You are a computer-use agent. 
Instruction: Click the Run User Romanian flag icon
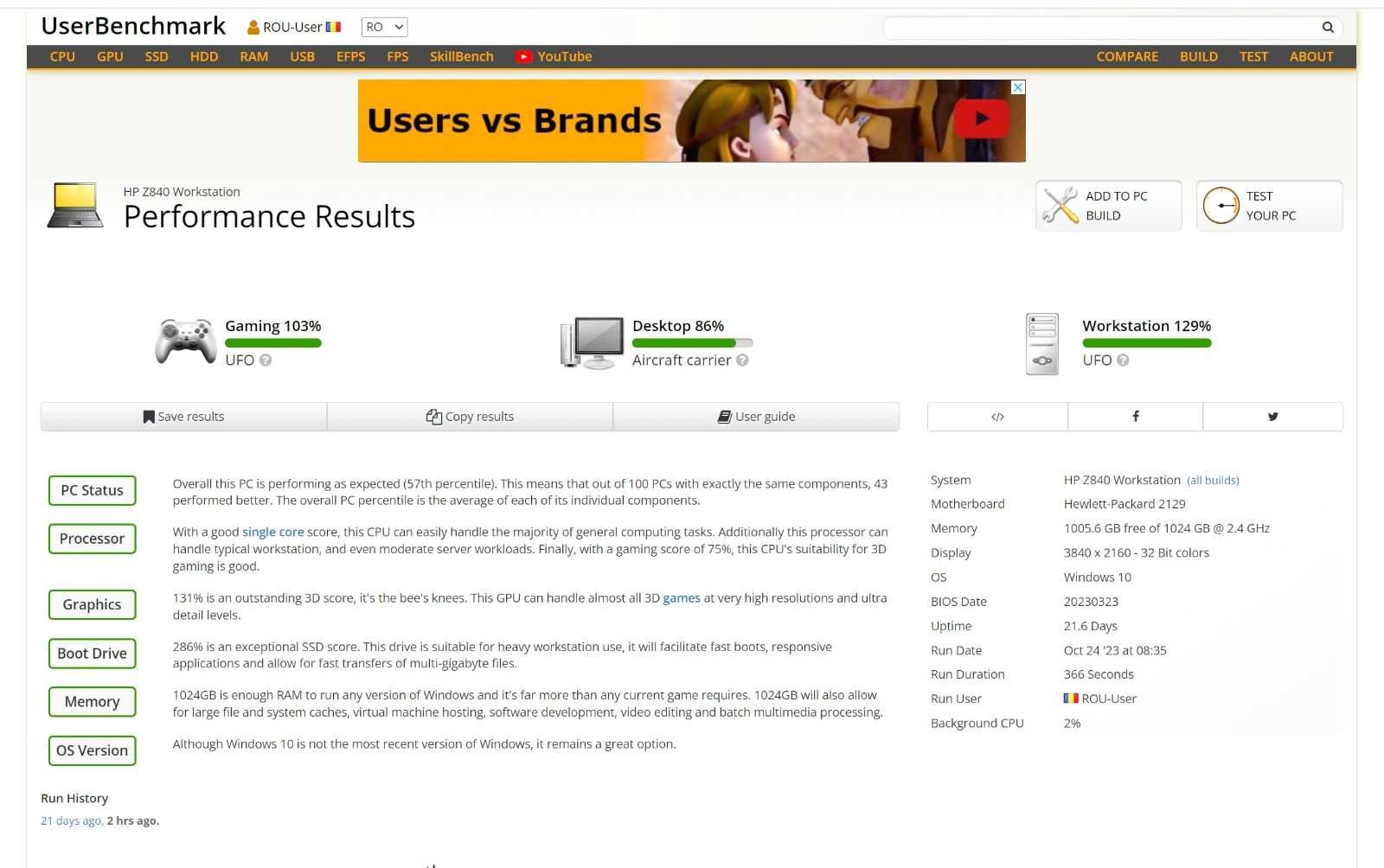pyautogui.click(x=1071, y=699)
